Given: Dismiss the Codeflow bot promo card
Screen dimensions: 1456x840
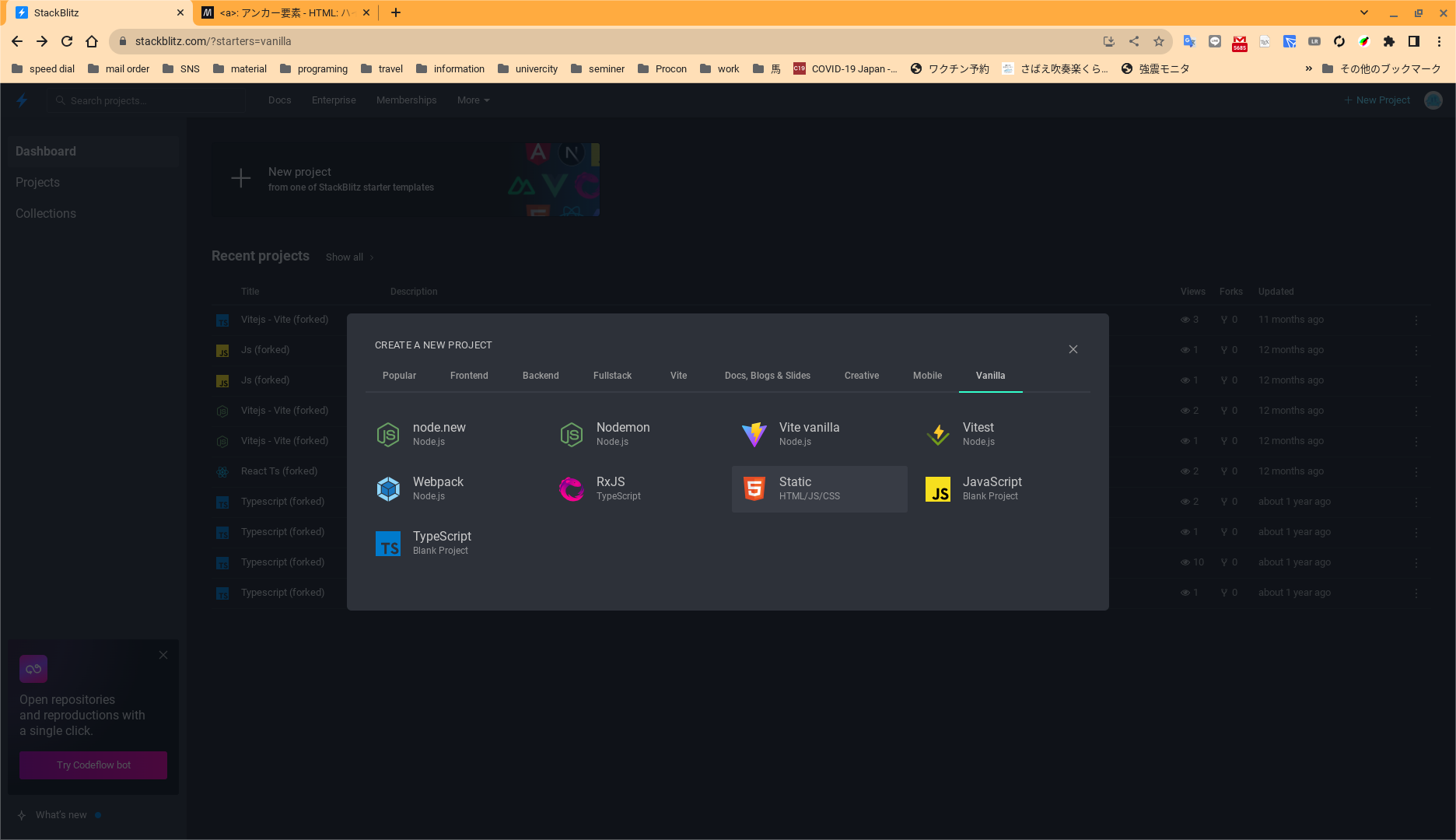Looking at the screenshot, I should coord(163,655).
